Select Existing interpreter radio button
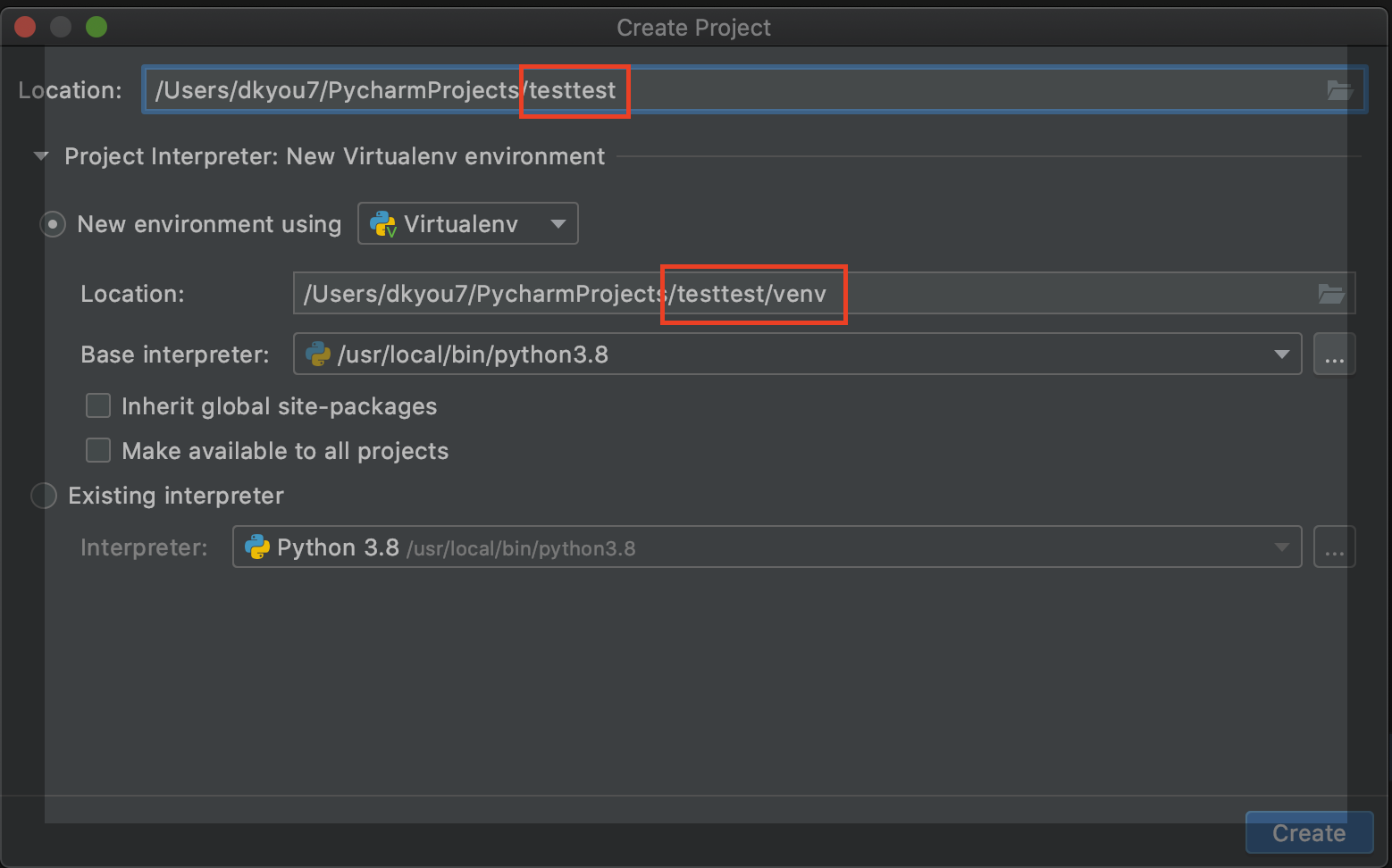Screen dimensions: 1392x868 point(44,496)
